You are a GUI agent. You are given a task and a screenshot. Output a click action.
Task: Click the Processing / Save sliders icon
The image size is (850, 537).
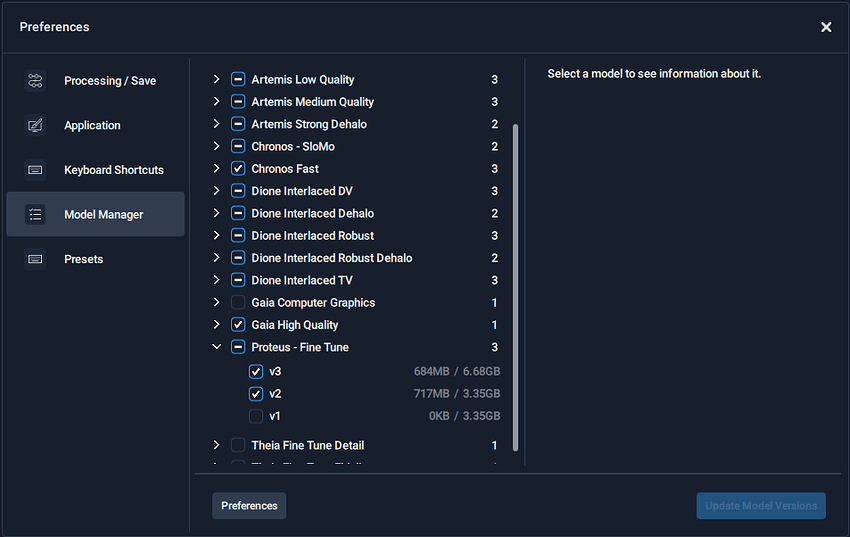[x=35, y=81]
